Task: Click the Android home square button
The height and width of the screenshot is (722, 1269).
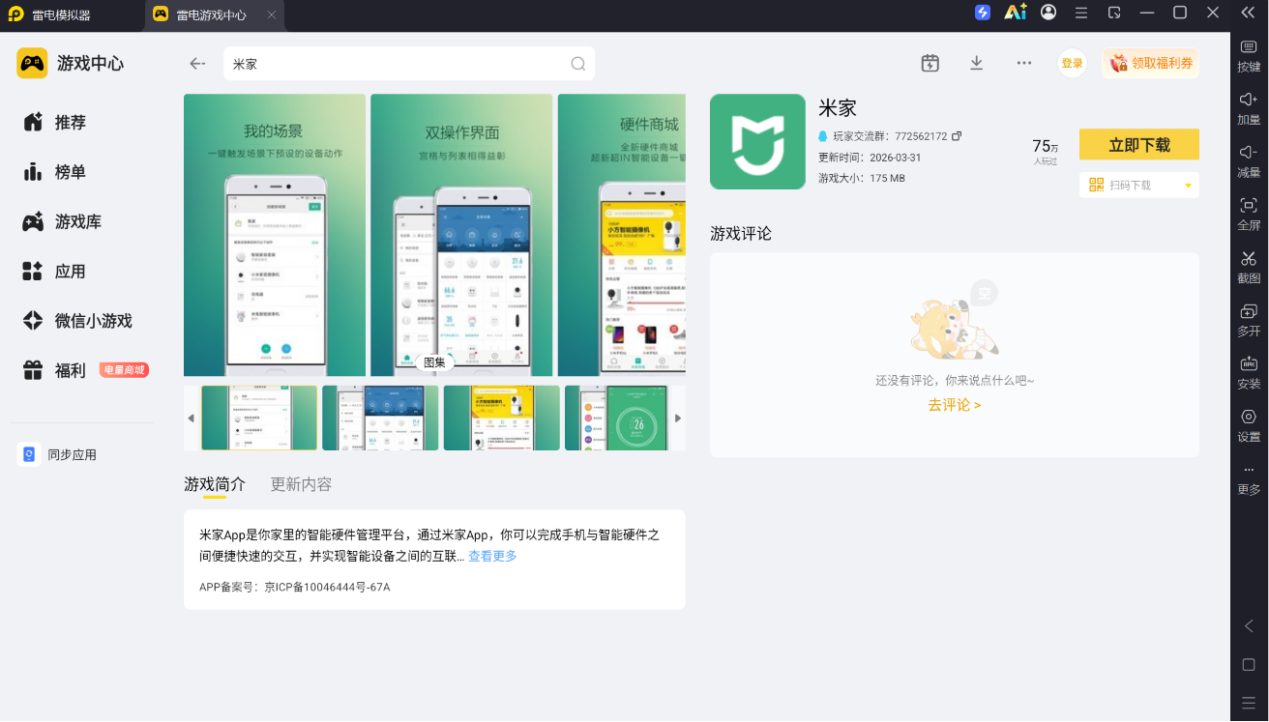Action: [1249, 665]
